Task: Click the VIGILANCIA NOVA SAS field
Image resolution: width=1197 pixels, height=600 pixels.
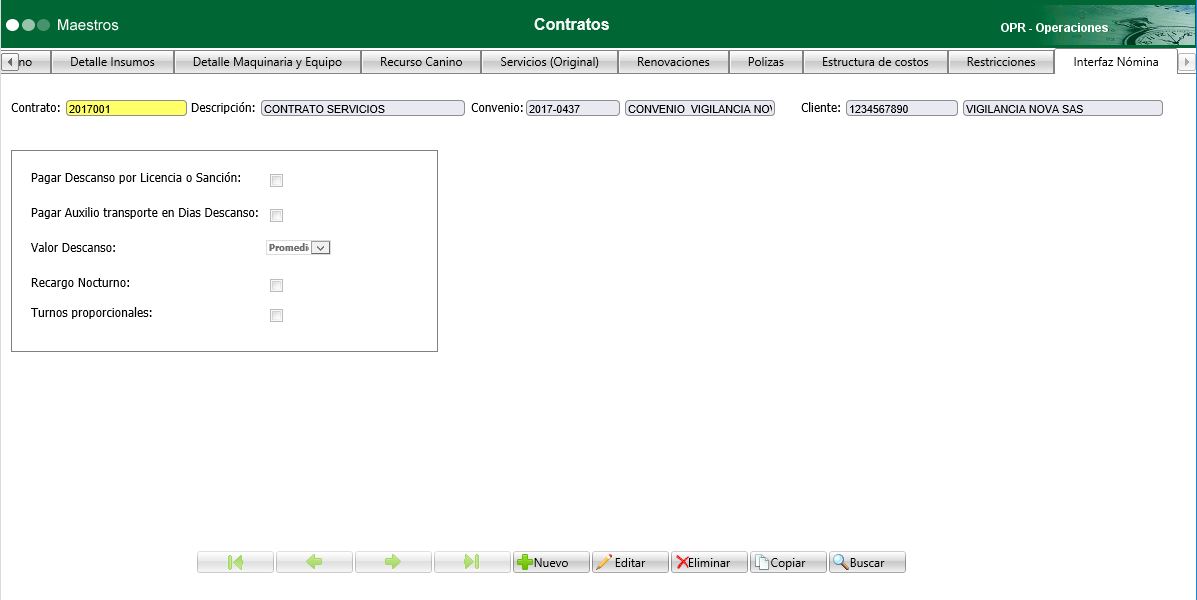Action: 1063,108
